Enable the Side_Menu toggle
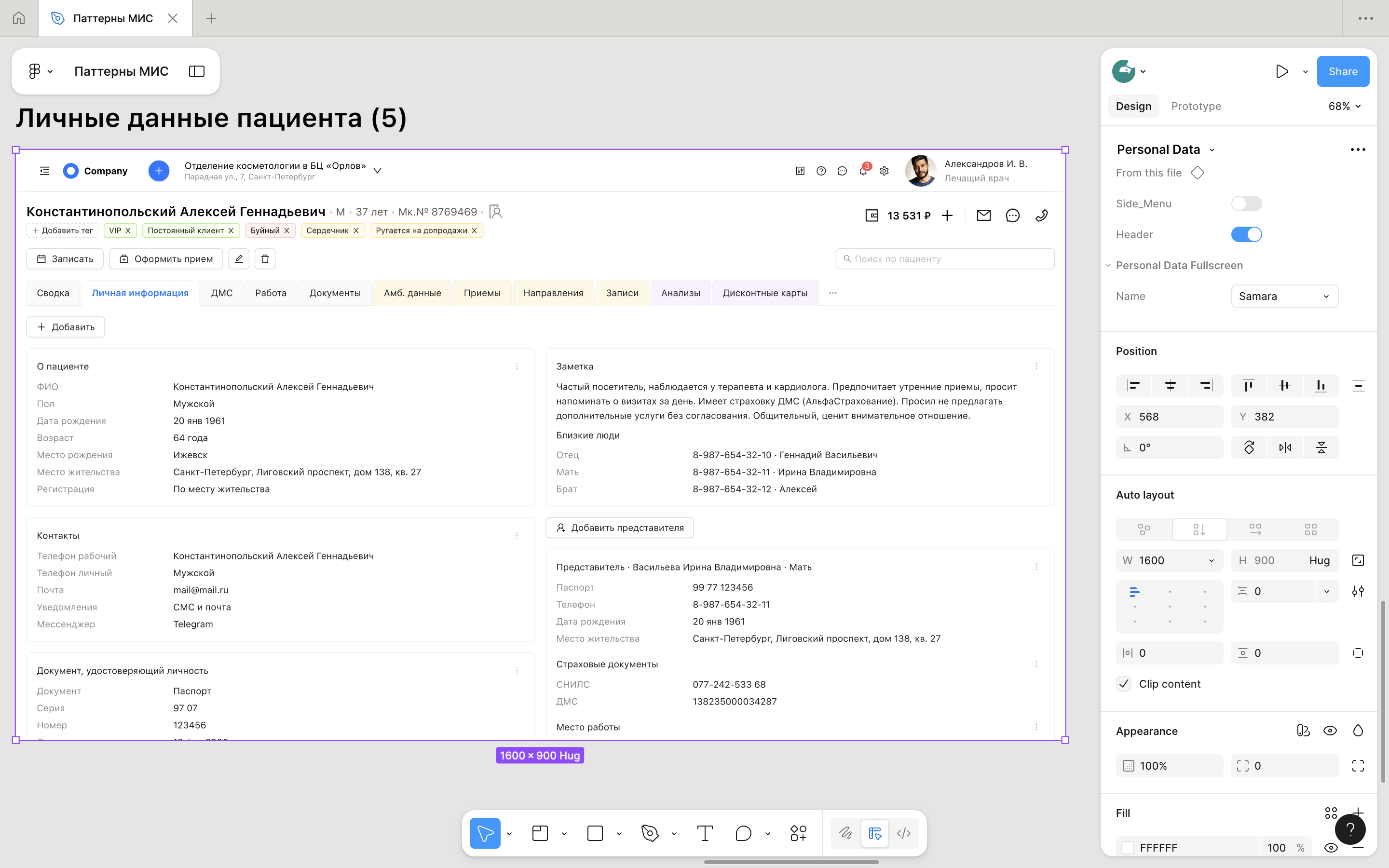The height and width of the screenshot is (868, 1389). tap(1246, 204)
